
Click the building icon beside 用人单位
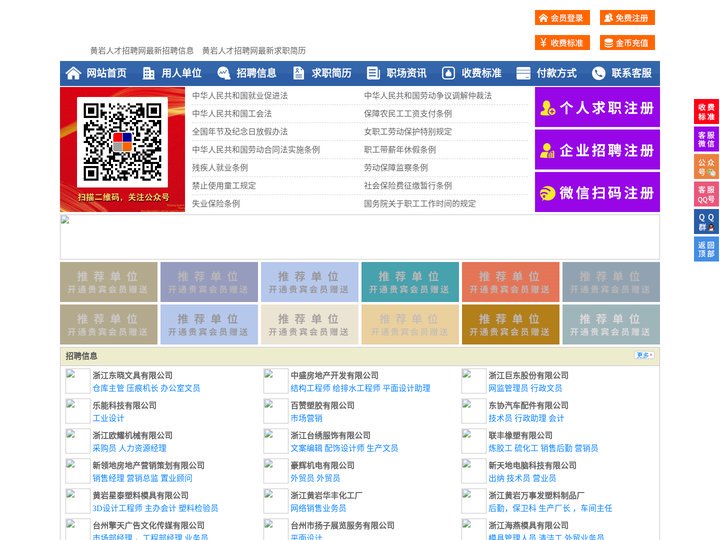coord(148,73)
